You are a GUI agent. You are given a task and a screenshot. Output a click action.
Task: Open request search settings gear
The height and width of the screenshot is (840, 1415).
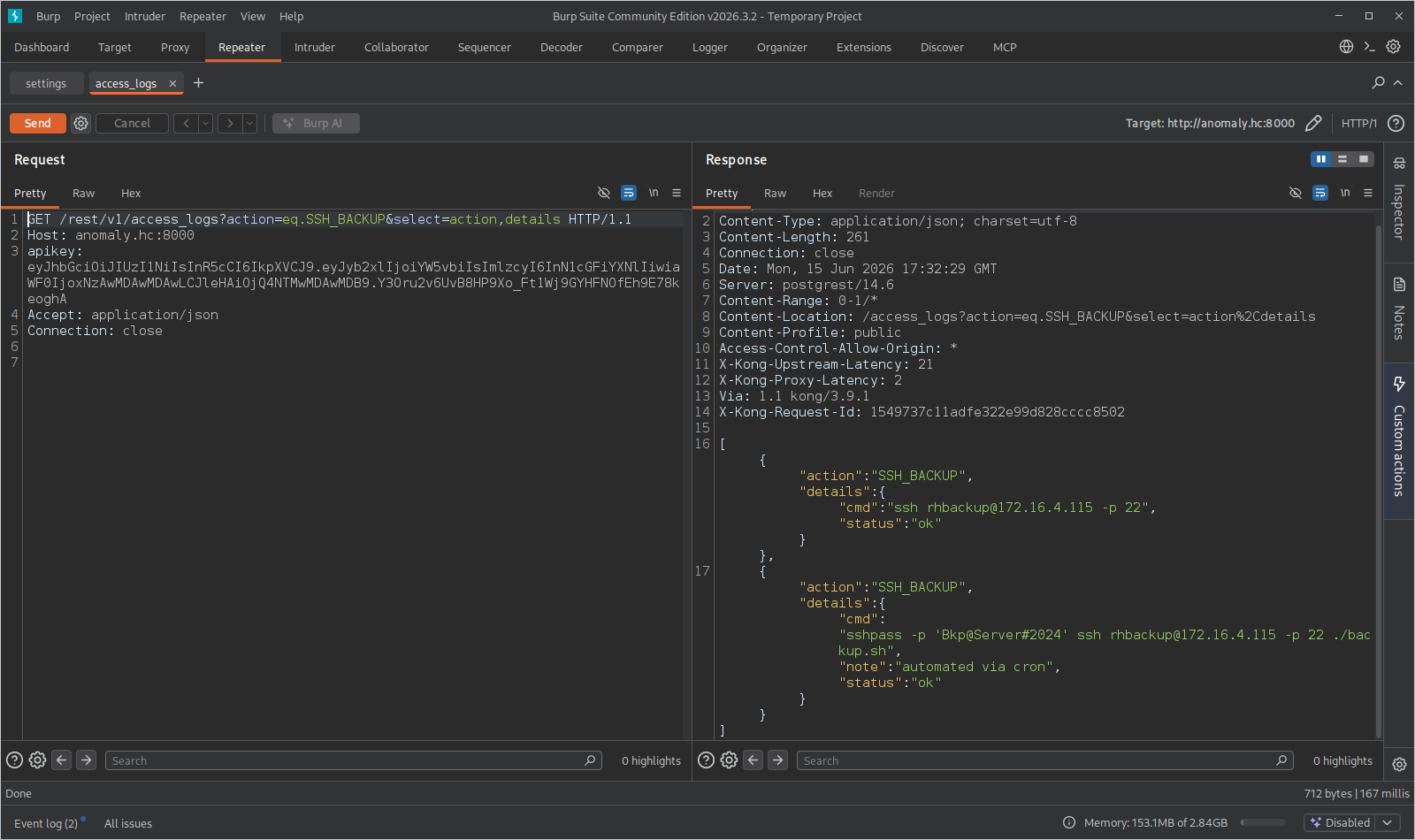click(x=37, y=760)
